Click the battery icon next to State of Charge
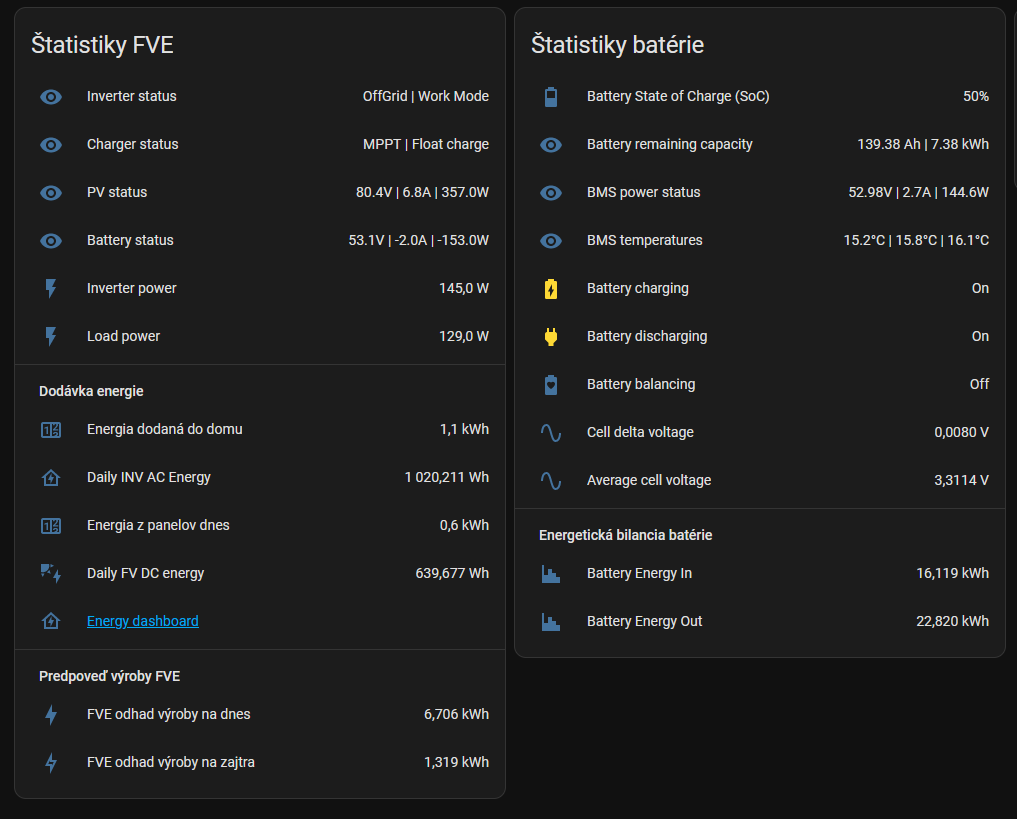 point(551,97)
